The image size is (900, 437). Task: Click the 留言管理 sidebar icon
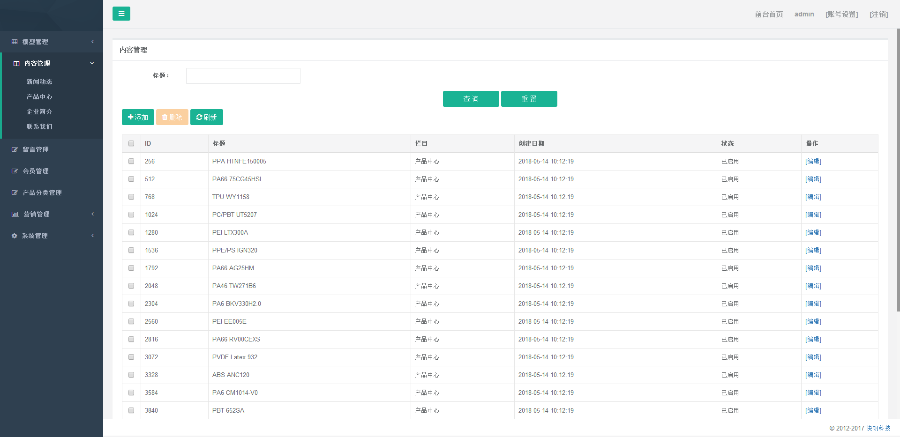point(14,149)
